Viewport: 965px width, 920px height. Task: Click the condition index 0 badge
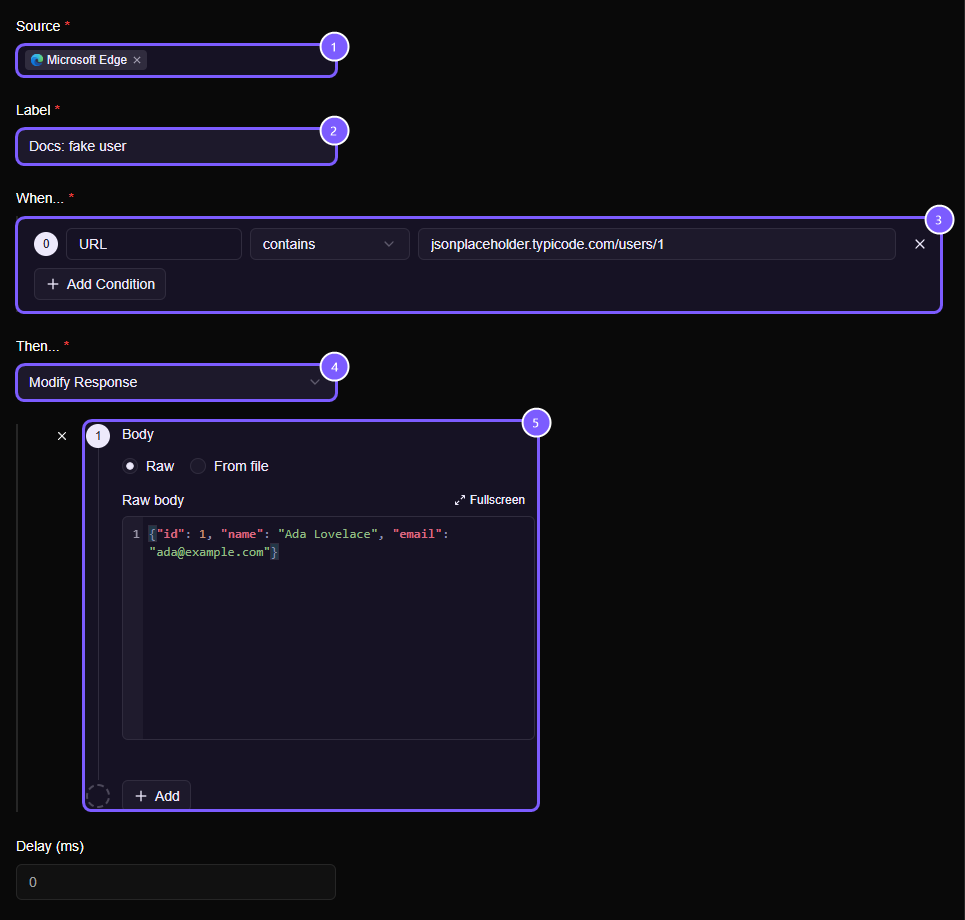46,244
